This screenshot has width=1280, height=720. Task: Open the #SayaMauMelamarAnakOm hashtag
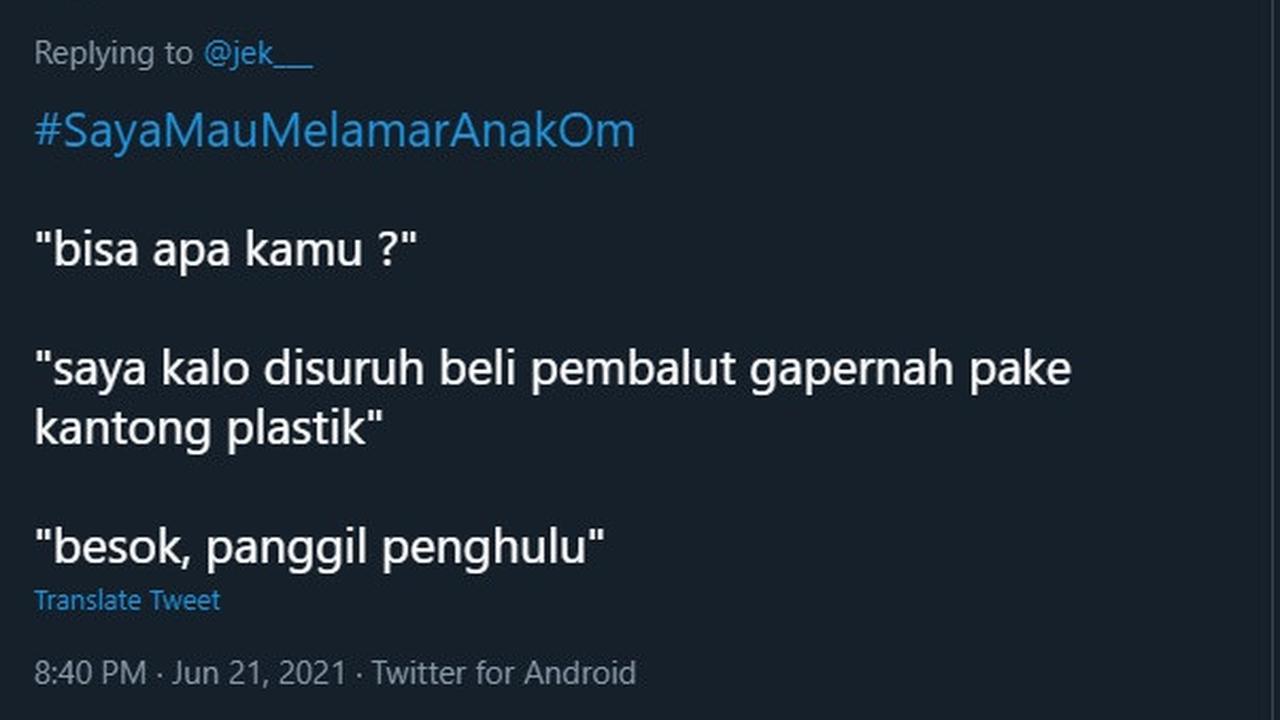coord(335,131)
